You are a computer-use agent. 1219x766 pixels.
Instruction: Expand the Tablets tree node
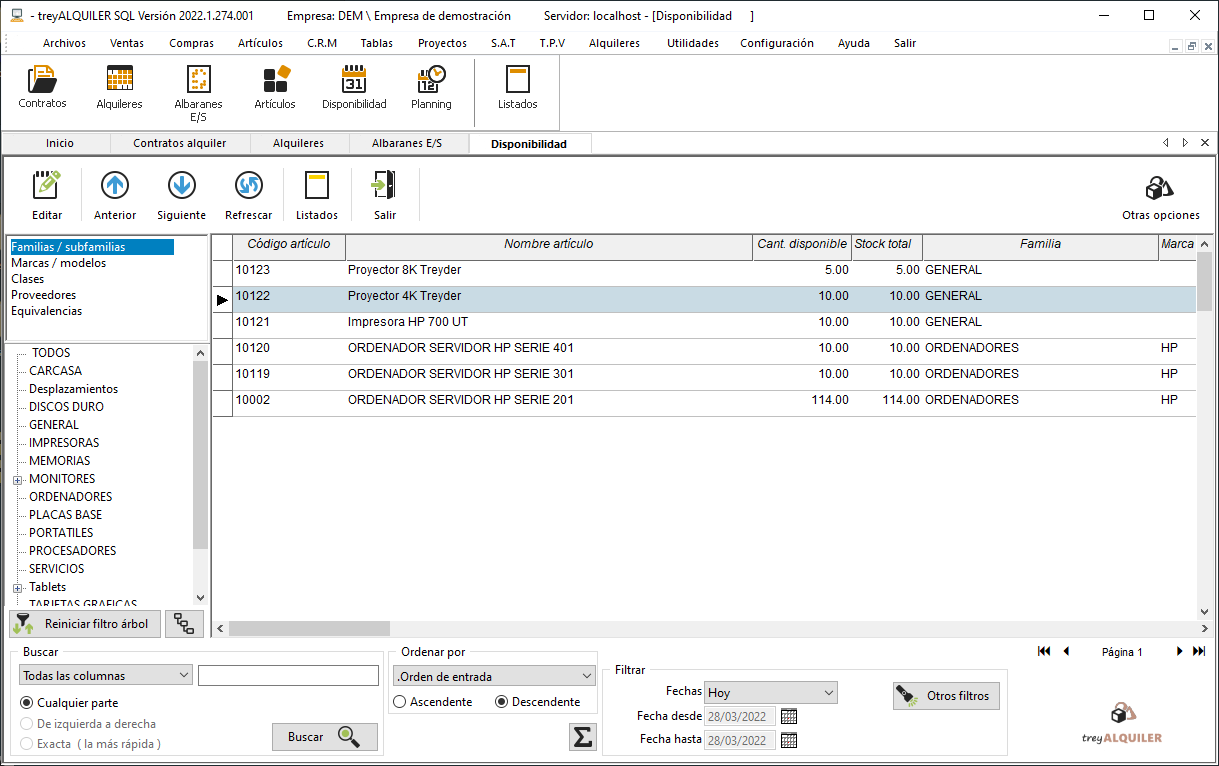click(17, 587)
